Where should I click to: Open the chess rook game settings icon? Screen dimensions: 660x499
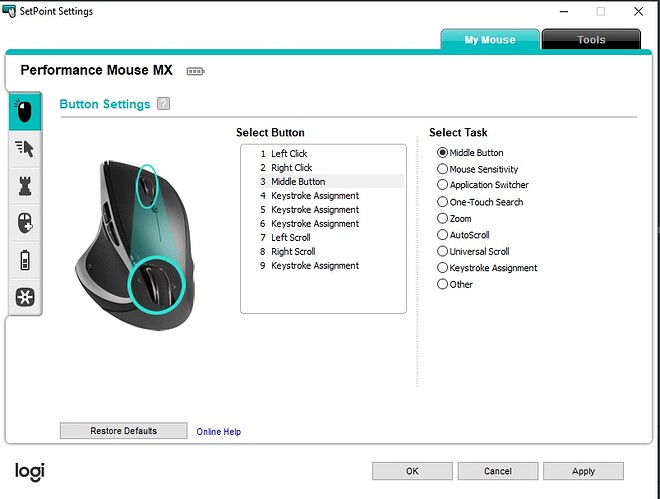(24, 186)
